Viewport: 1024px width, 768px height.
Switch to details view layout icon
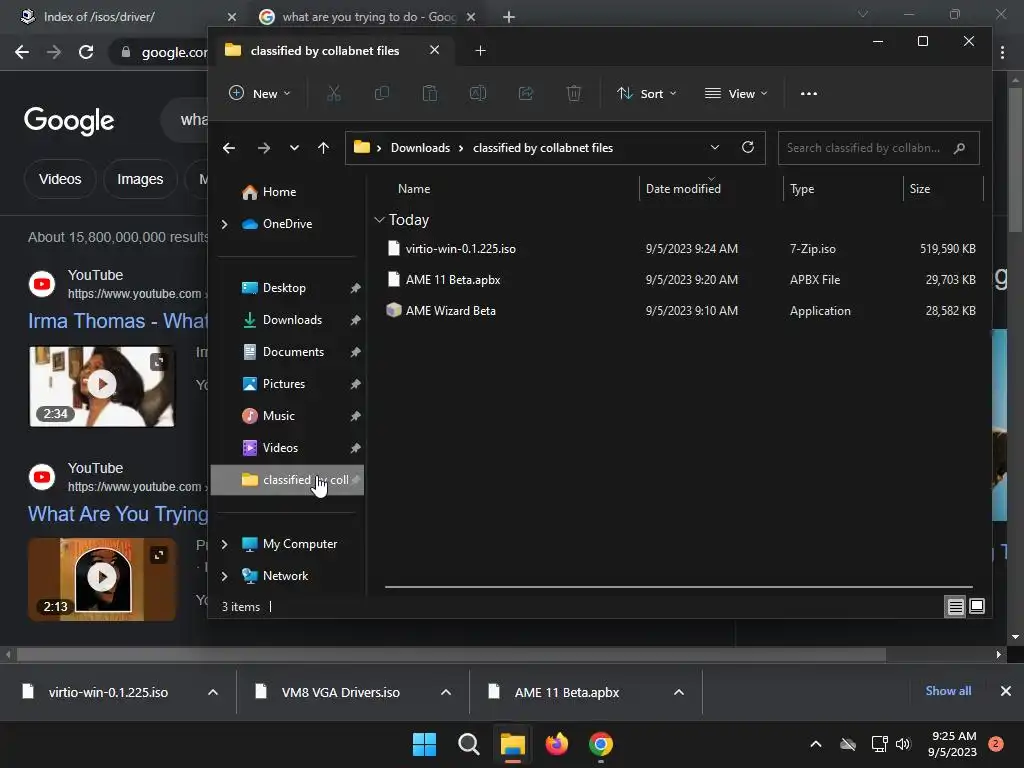click(955, 607)
